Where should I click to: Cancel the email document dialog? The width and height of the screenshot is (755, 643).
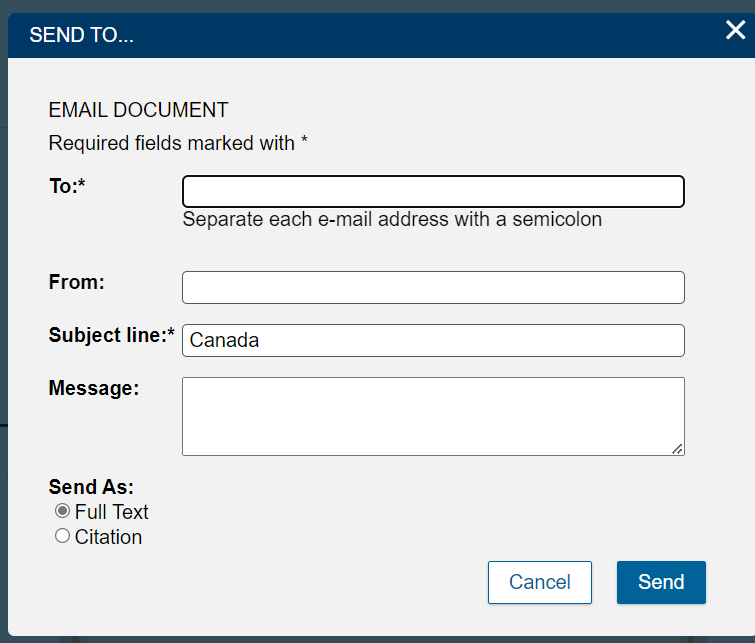coord(540,582)
